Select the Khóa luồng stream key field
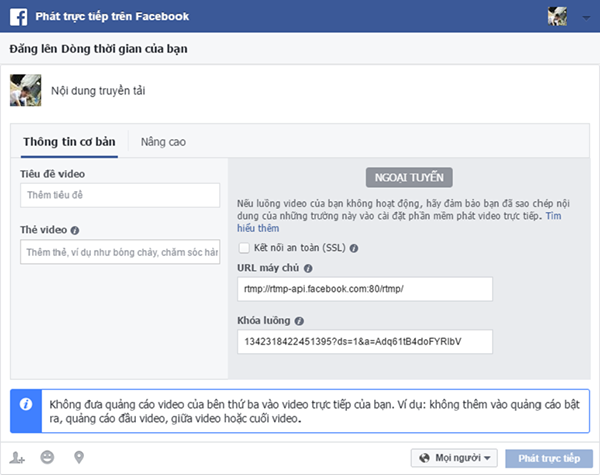The width and height of the screenshot is (600, 475). (x=365, y=342)
